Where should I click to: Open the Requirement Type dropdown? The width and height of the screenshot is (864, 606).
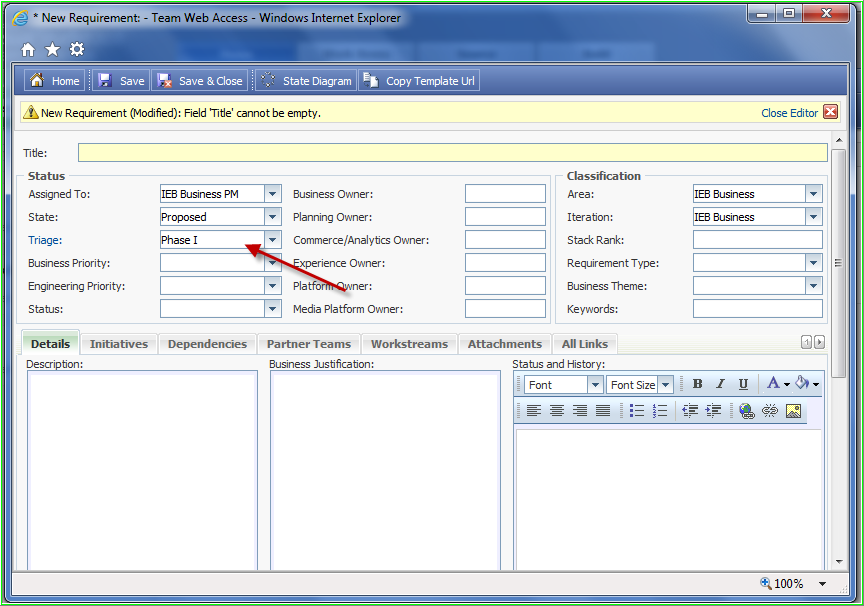point(813,263)
